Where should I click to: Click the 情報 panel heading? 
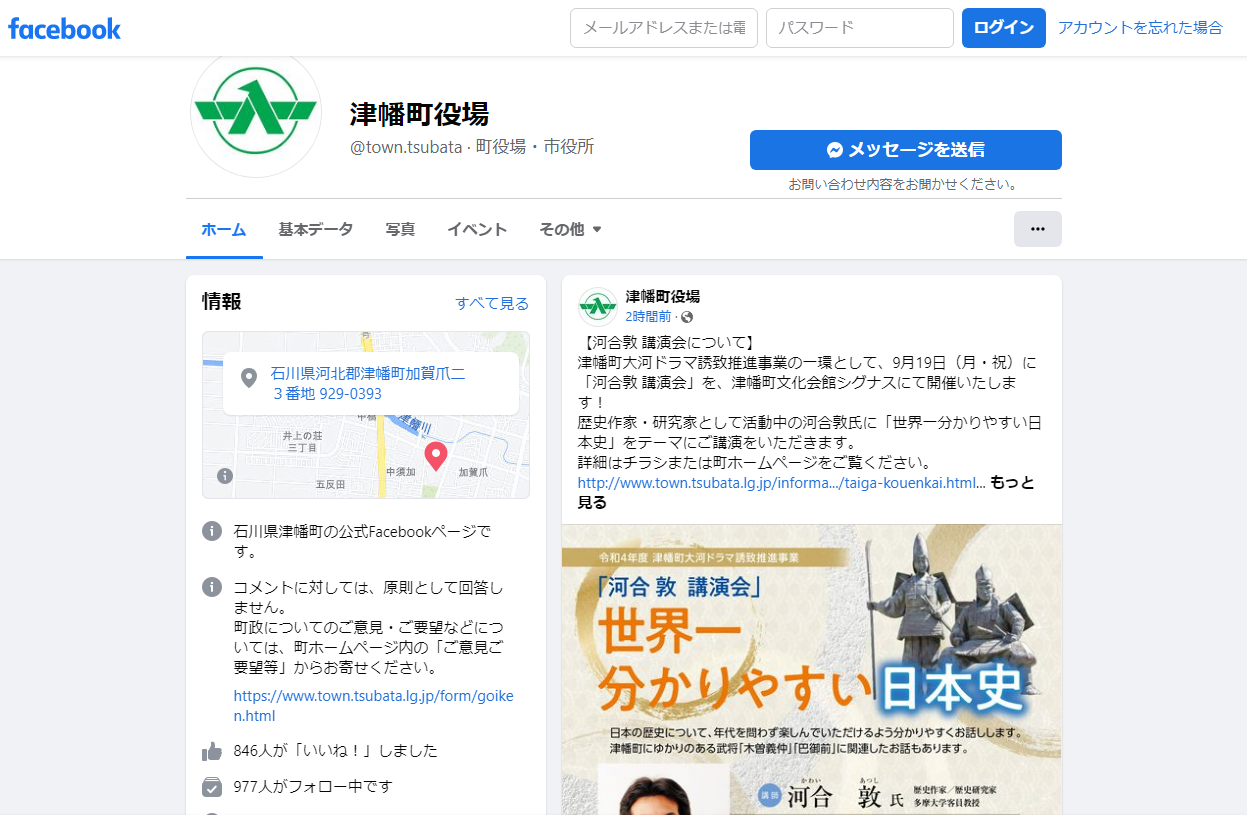tap(222, 302)
